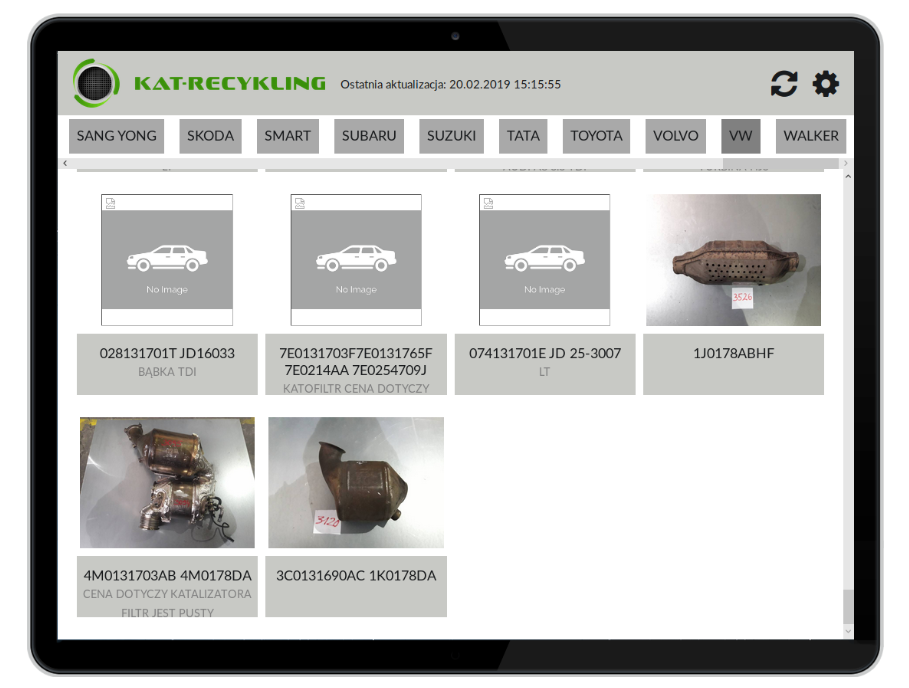The image size is (909, 688).
Task: Open photo of 3C0131690AC catalytic converter
Action: tap(356, 482)
